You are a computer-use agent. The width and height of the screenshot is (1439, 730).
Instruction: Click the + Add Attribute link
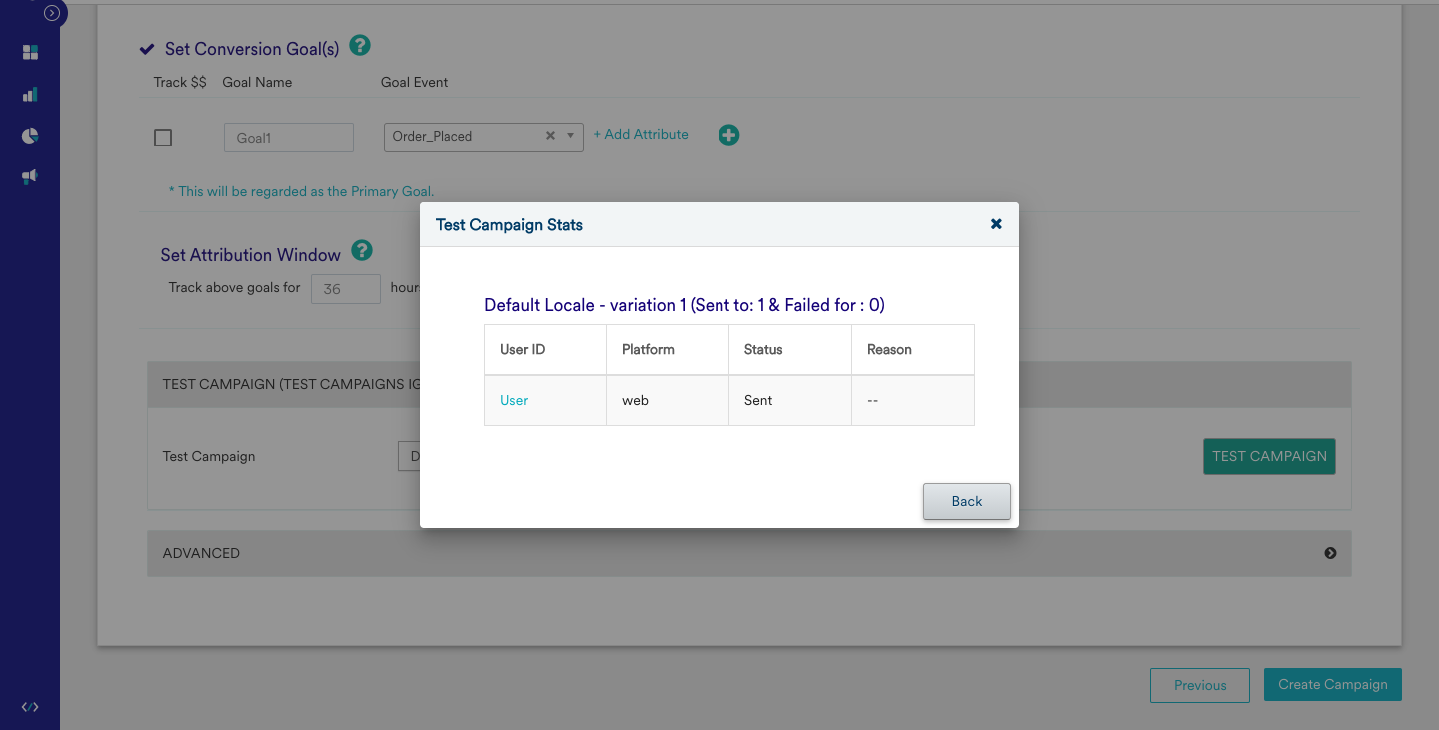pos(641,134)
